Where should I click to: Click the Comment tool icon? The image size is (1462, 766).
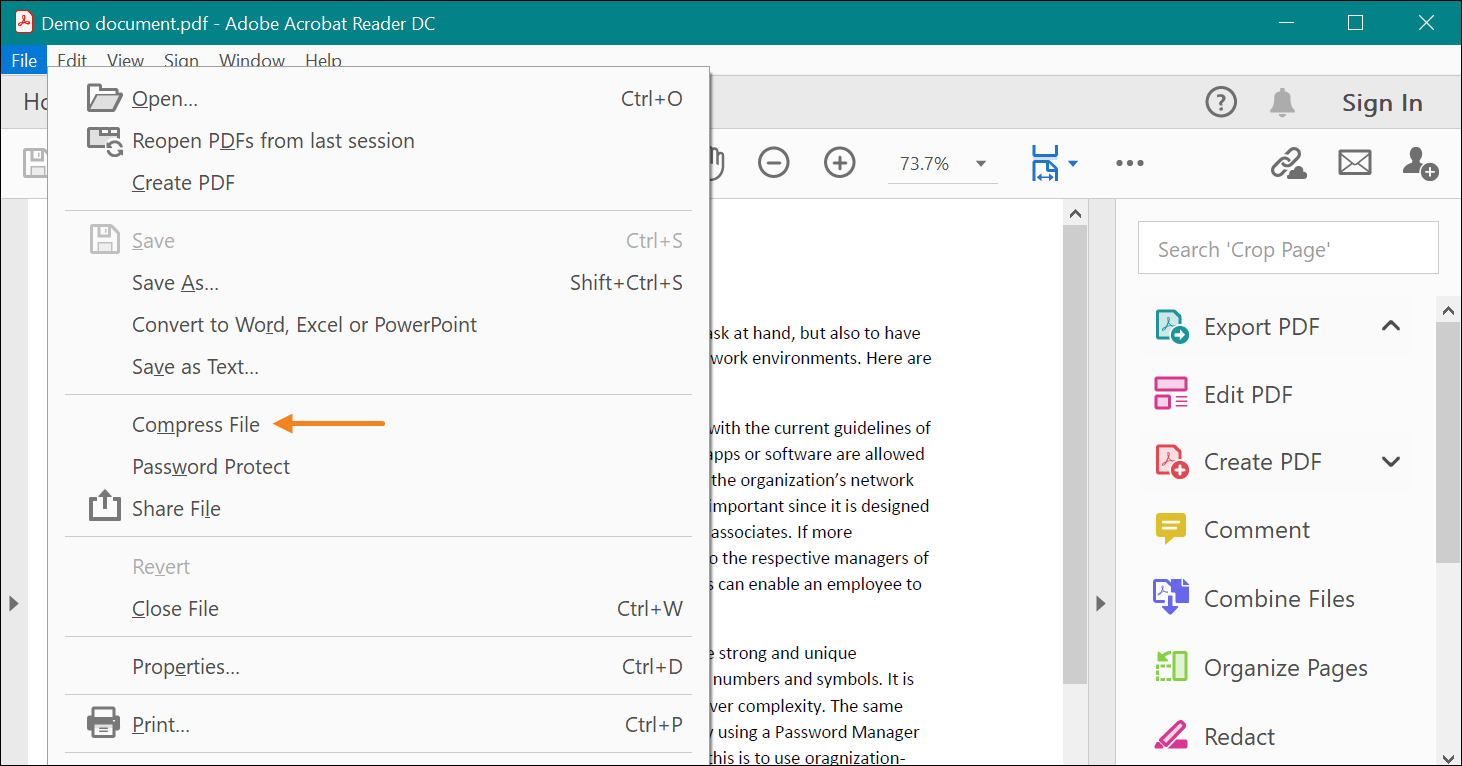click(1171, 529)
